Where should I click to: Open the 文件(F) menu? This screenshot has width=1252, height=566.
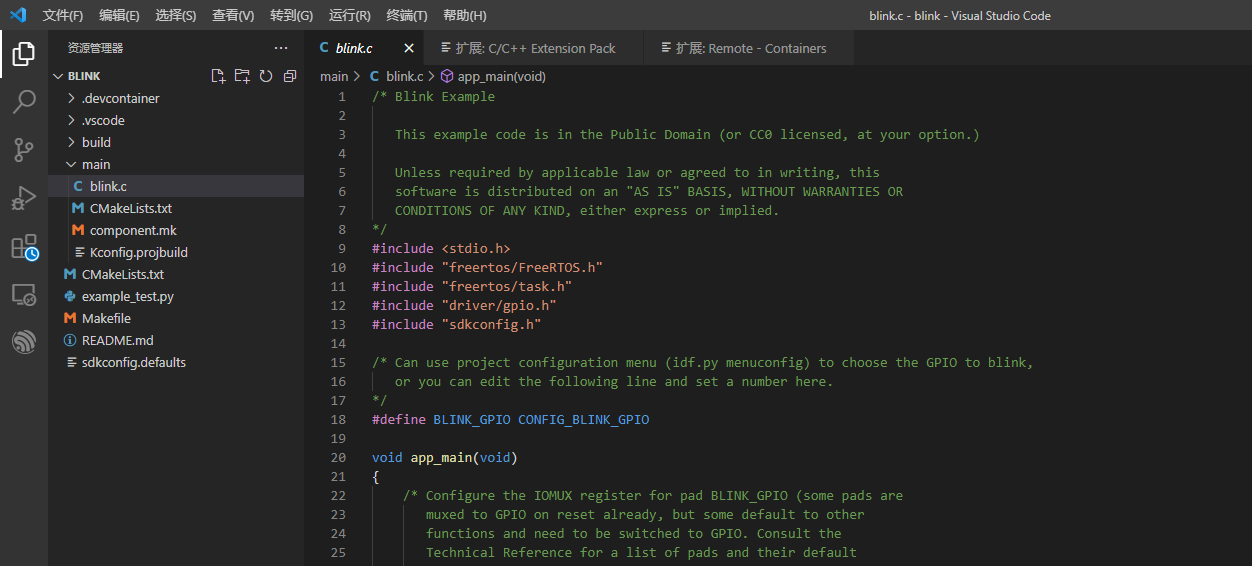pyautogui.click(x=62, y=15)
